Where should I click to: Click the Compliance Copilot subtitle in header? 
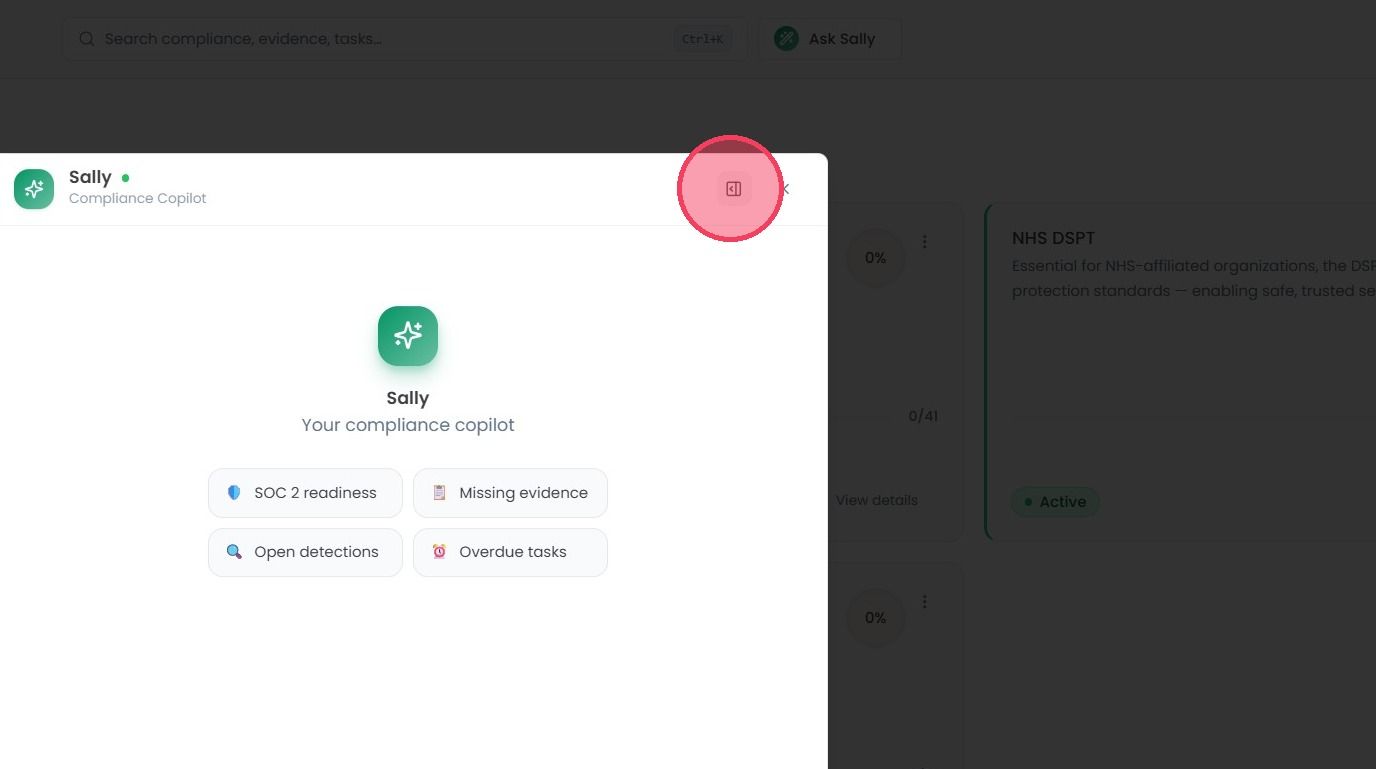pos(138,198)
